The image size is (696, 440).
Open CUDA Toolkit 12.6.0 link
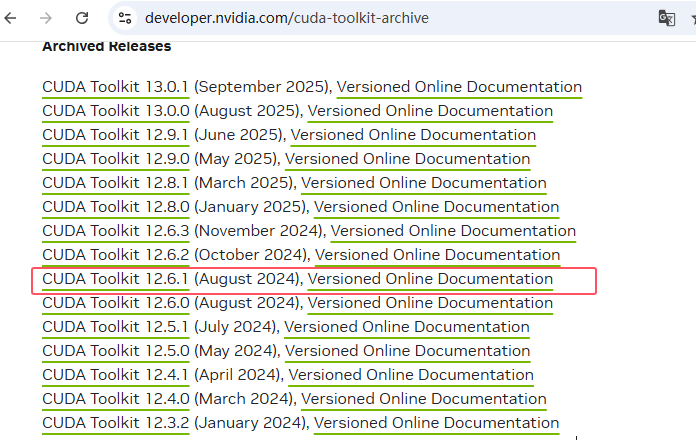point(115,303)
